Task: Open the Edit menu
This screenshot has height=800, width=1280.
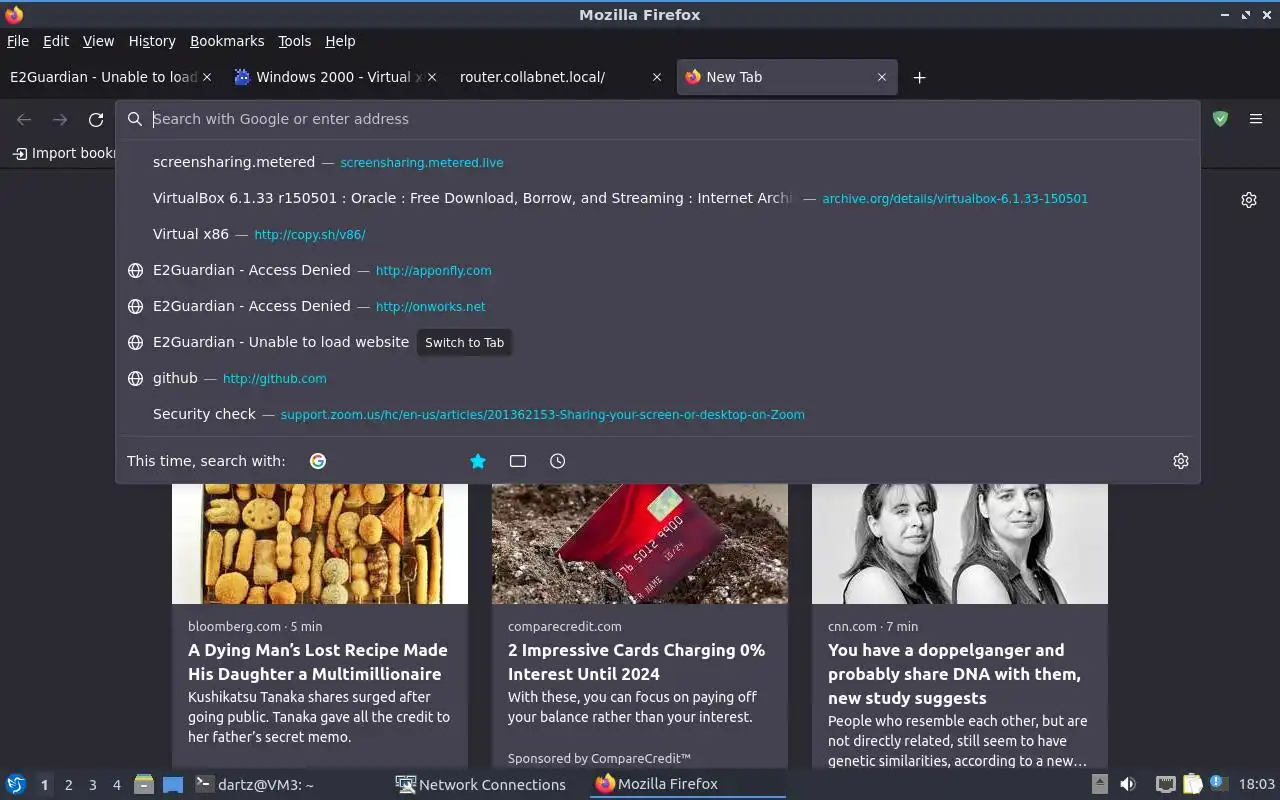Action: 56,41
